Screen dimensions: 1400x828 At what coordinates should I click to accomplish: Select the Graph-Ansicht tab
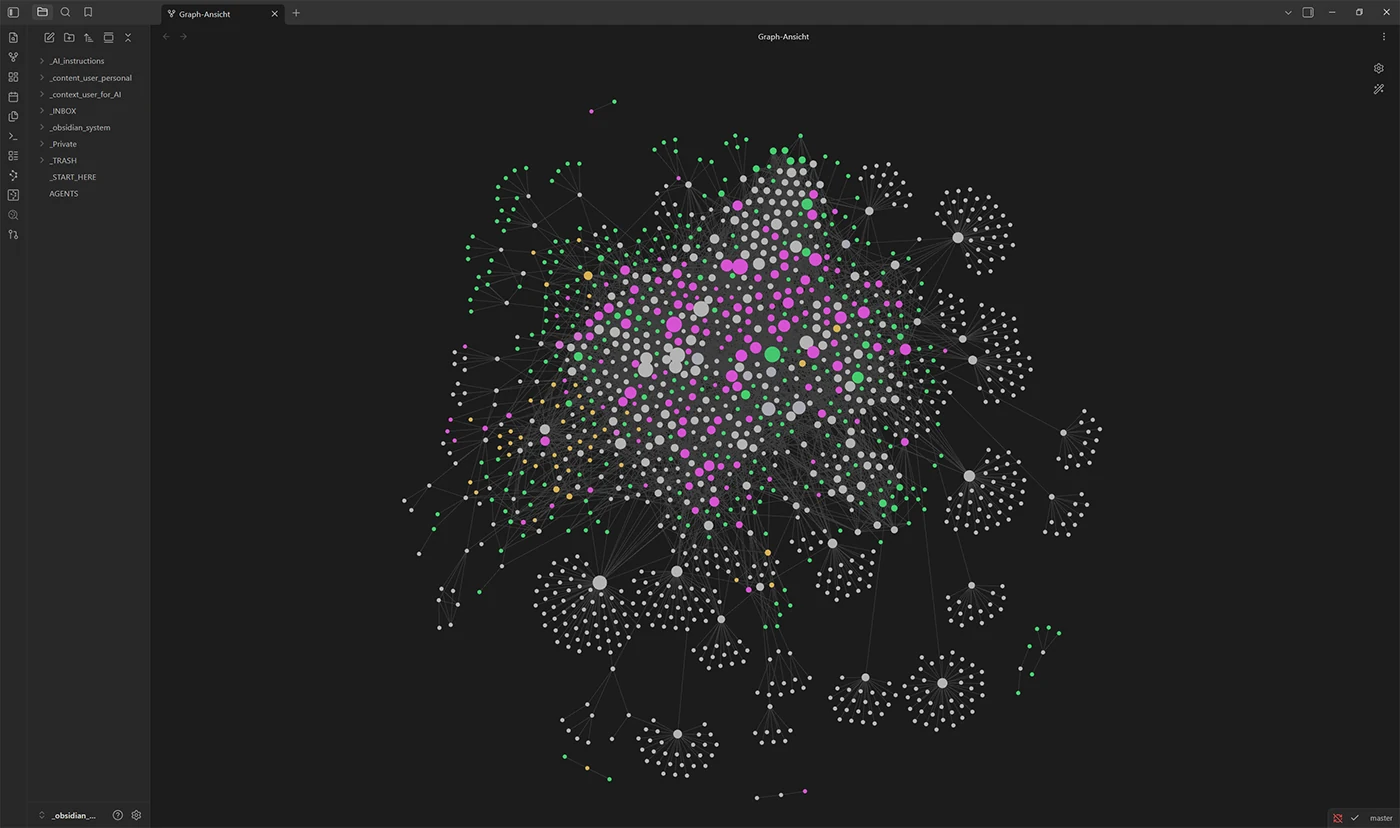tap(222, 14)
